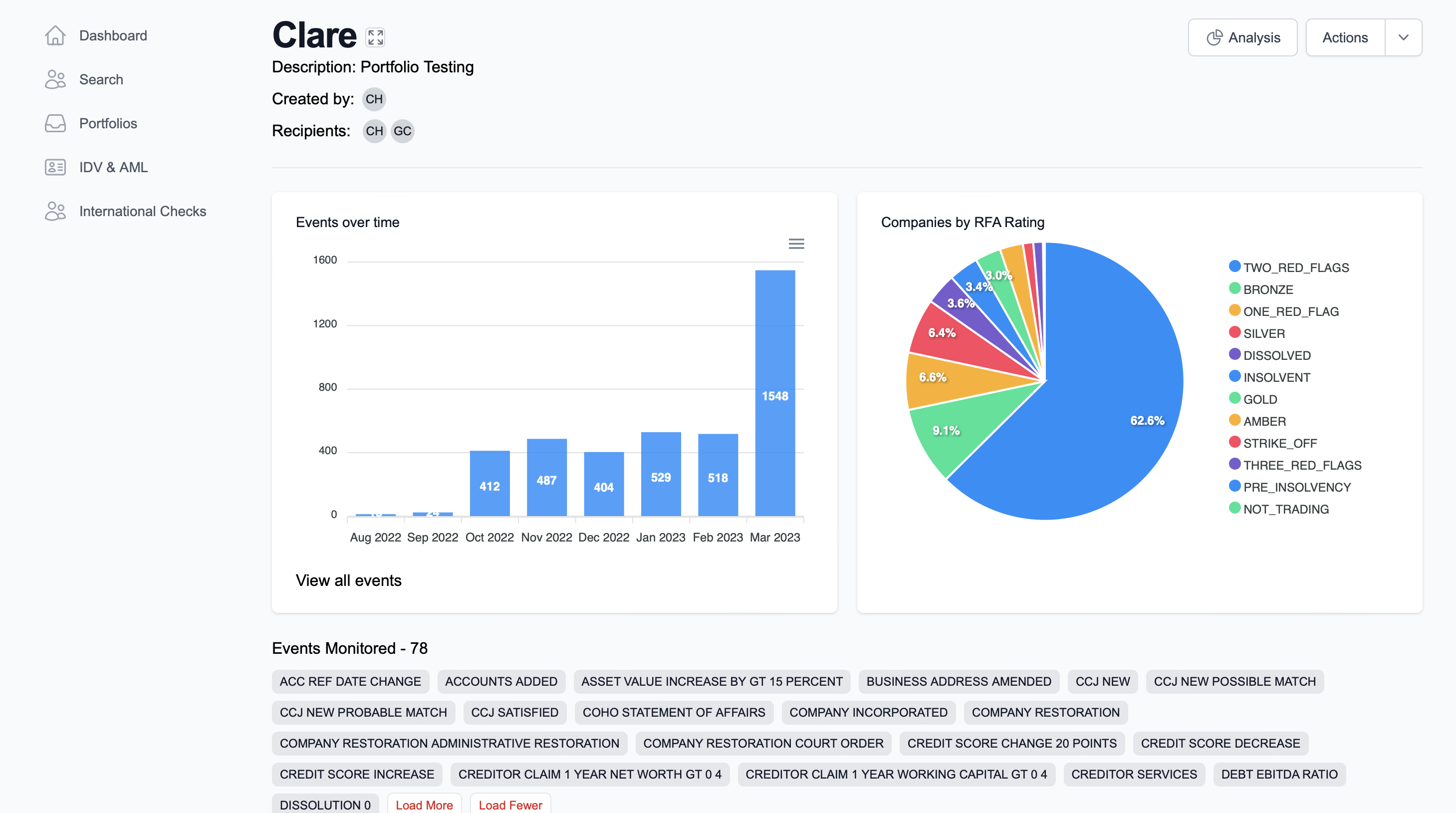Click the IDV & AML card icon
This screenshot has width=1456, height=813.
coord(55,167)
